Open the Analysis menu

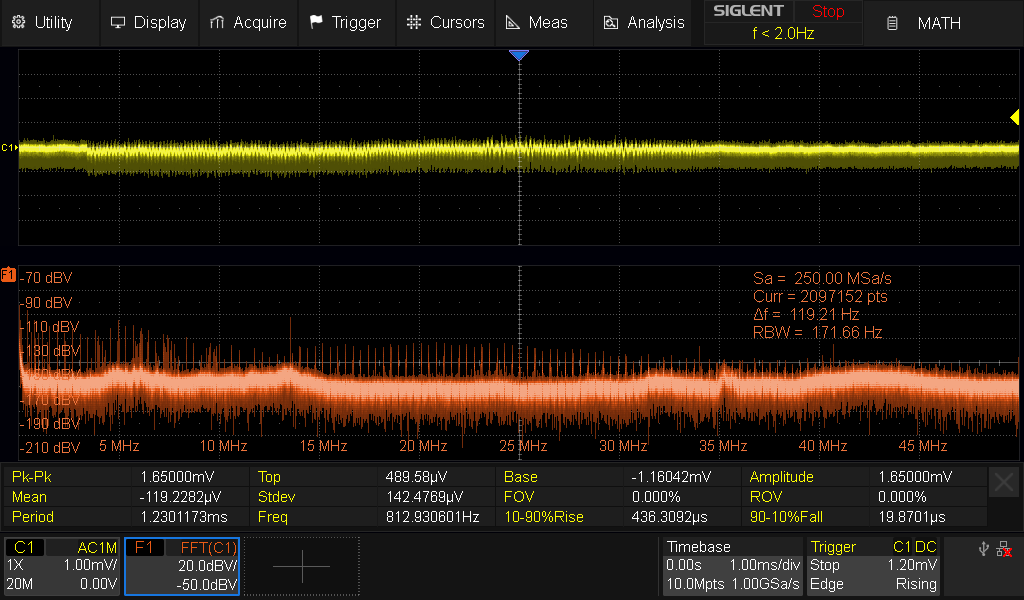click(644, 22)
